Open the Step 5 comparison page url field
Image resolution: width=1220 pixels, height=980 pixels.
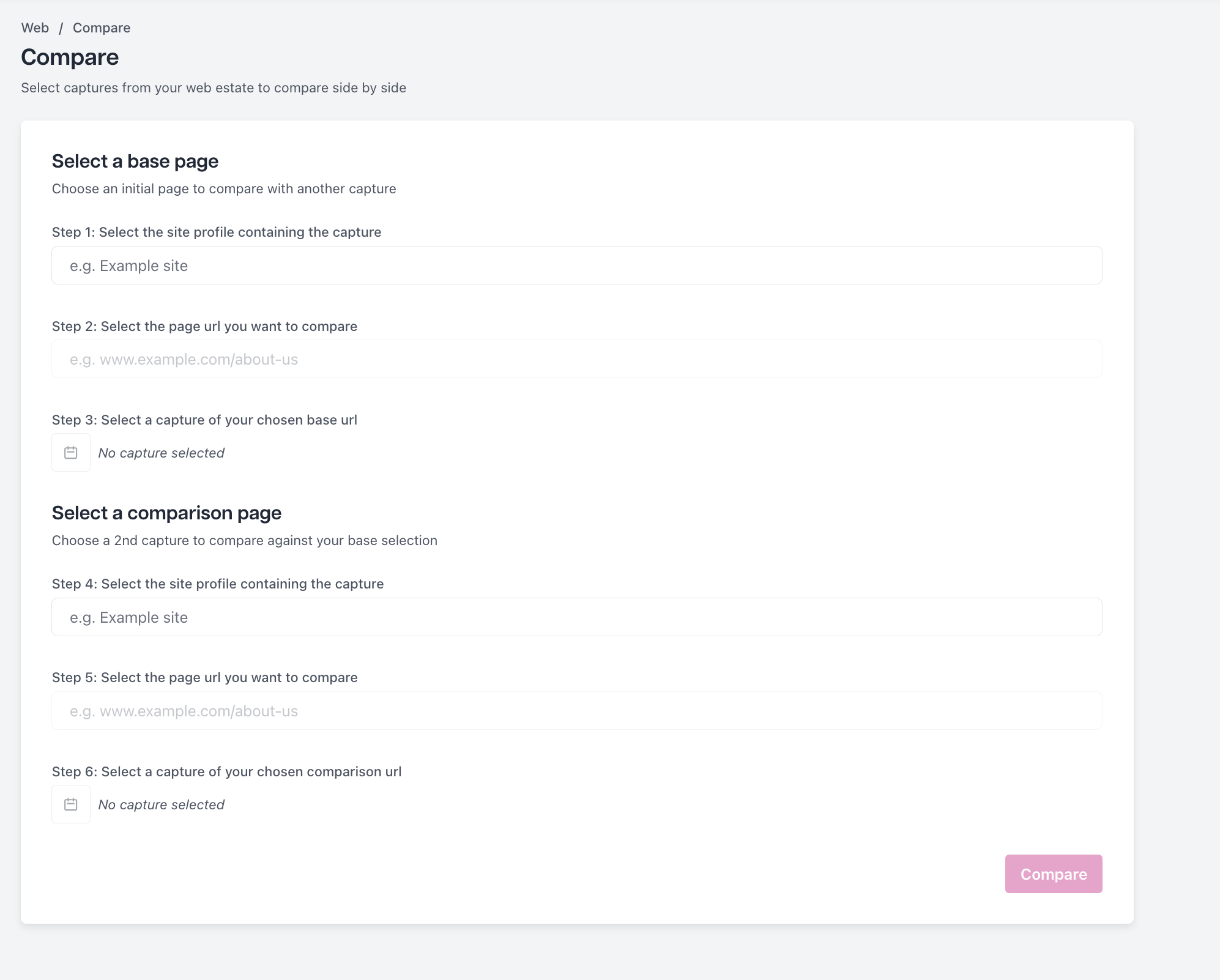click(577, 711)
